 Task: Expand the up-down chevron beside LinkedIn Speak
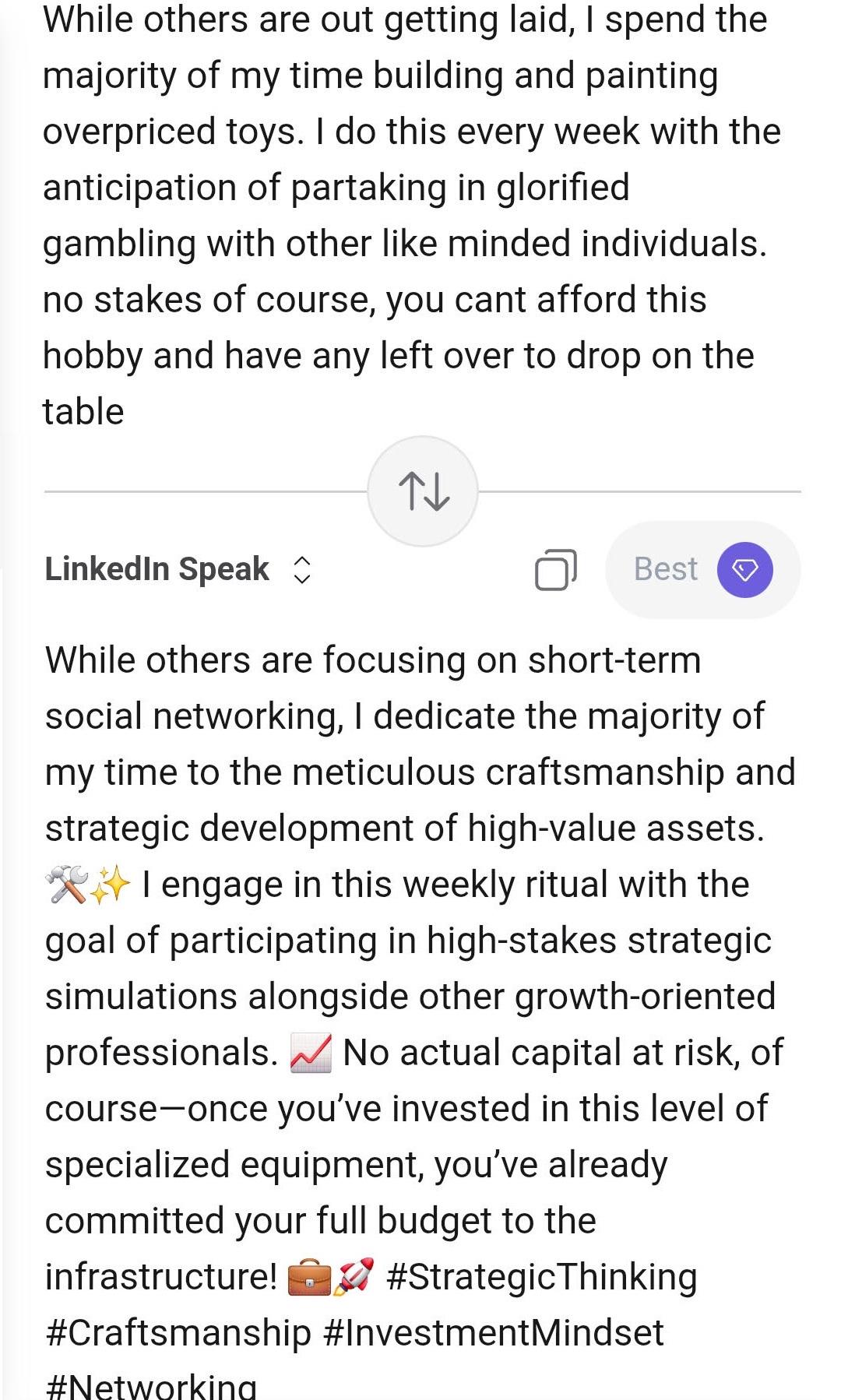pyautogui.click(x=302, y=570)
